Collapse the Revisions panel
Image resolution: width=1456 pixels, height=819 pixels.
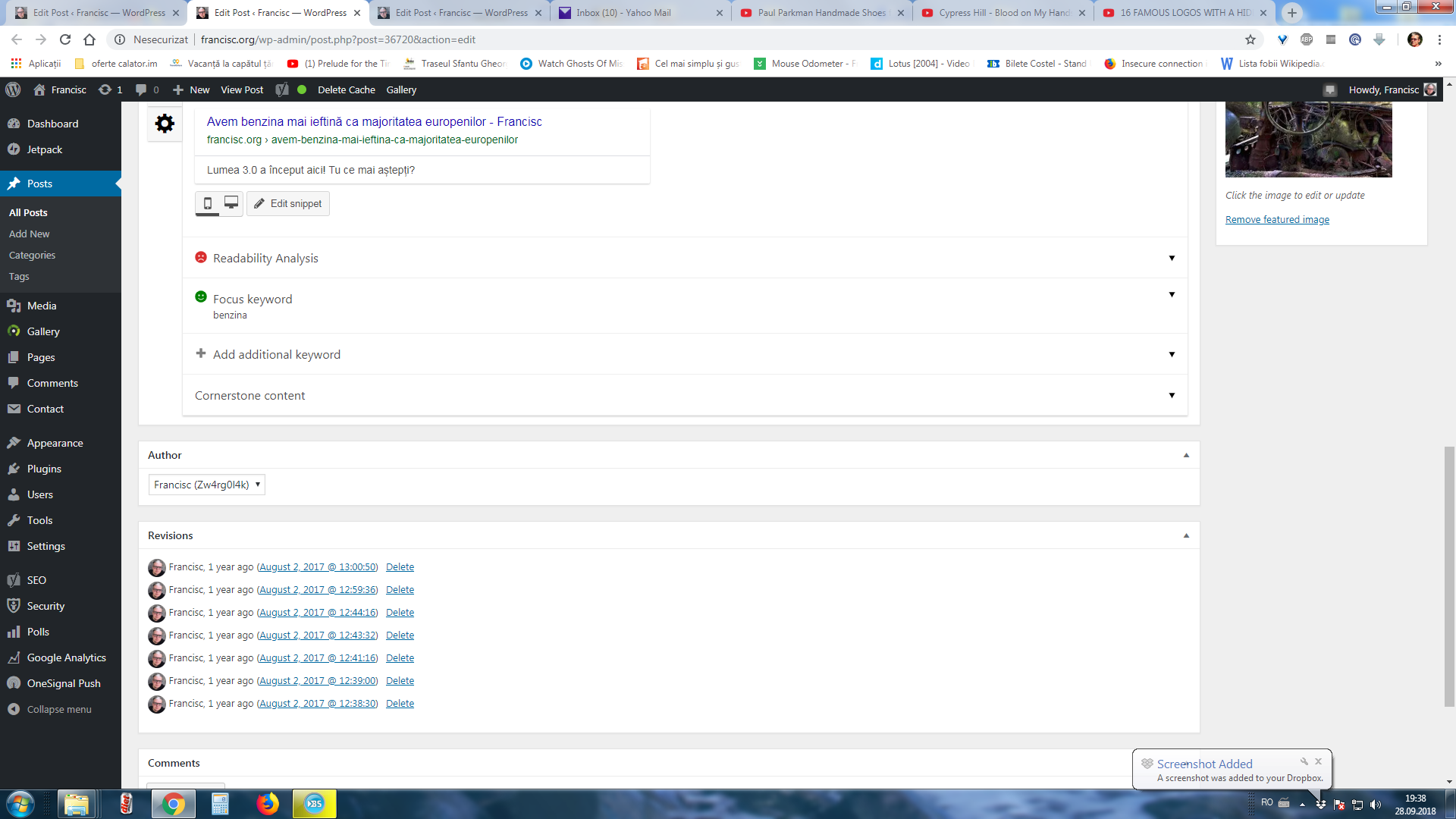(x=1186, y=535)
